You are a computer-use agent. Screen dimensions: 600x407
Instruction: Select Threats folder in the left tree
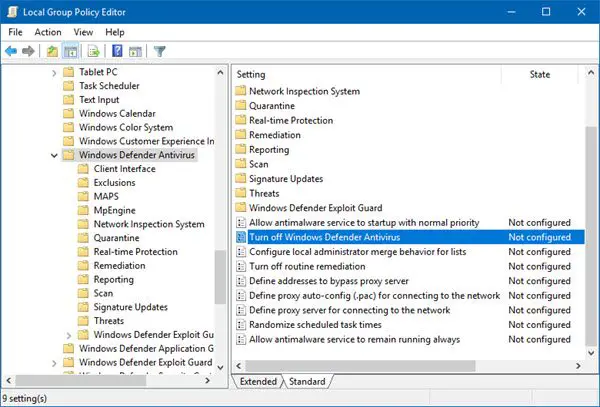click(109, 321)
